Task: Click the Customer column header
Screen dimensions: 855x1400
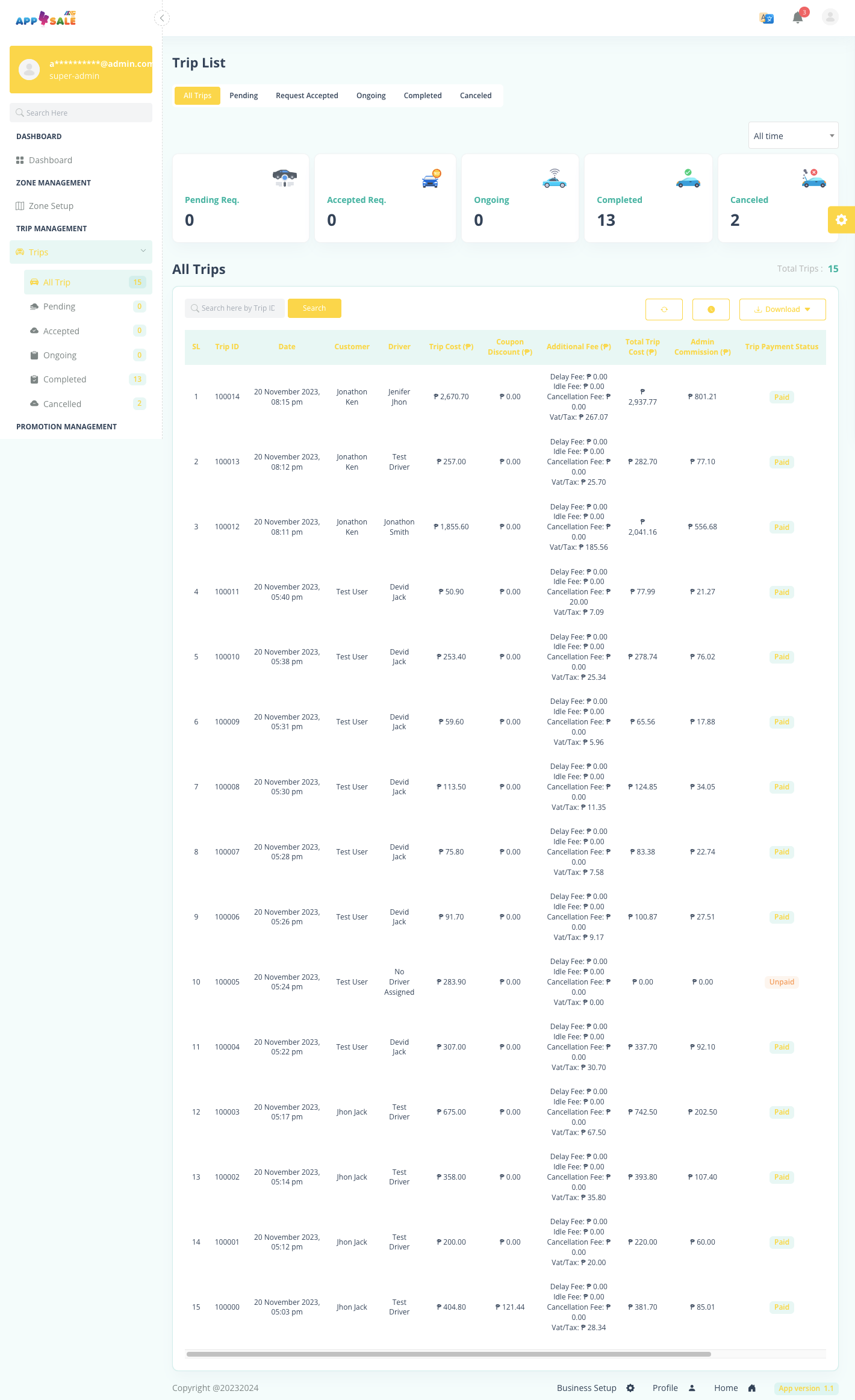Action: tap(352, 347)
